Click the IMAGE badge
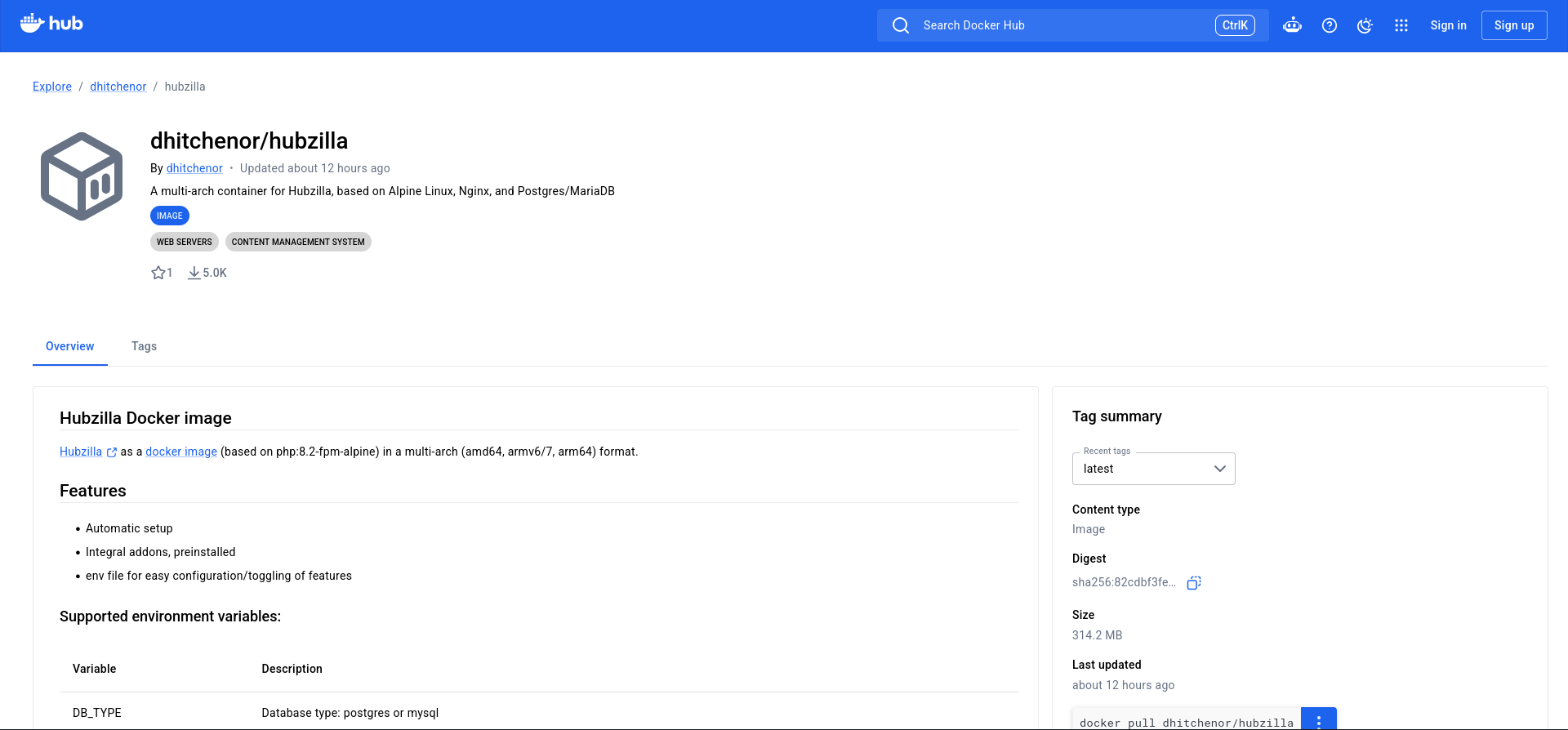The image size is (1568, 730). tap(170, 216)
